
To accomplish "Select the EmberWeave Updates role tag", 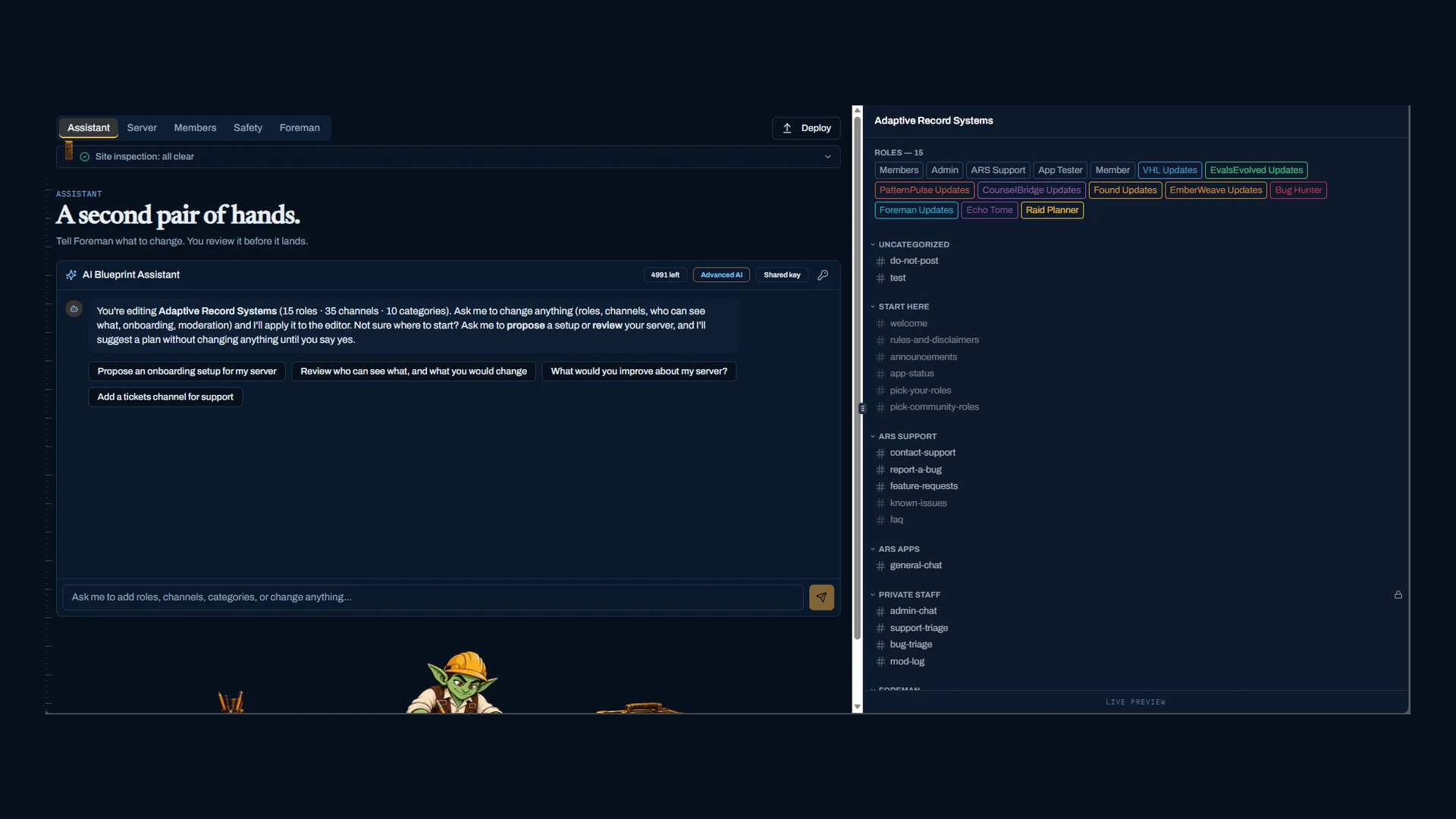I will 1216,190.
